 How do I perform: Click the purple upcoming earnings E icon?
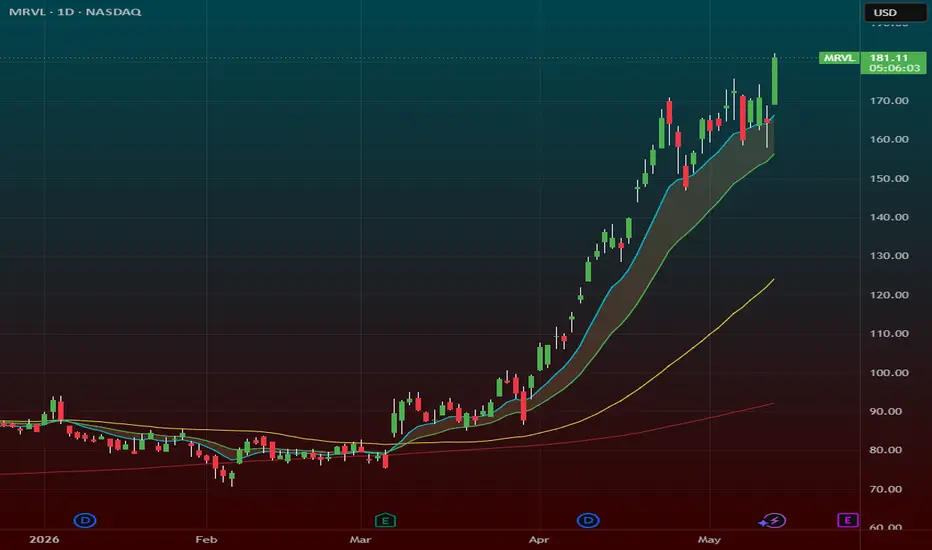point(848,521)
